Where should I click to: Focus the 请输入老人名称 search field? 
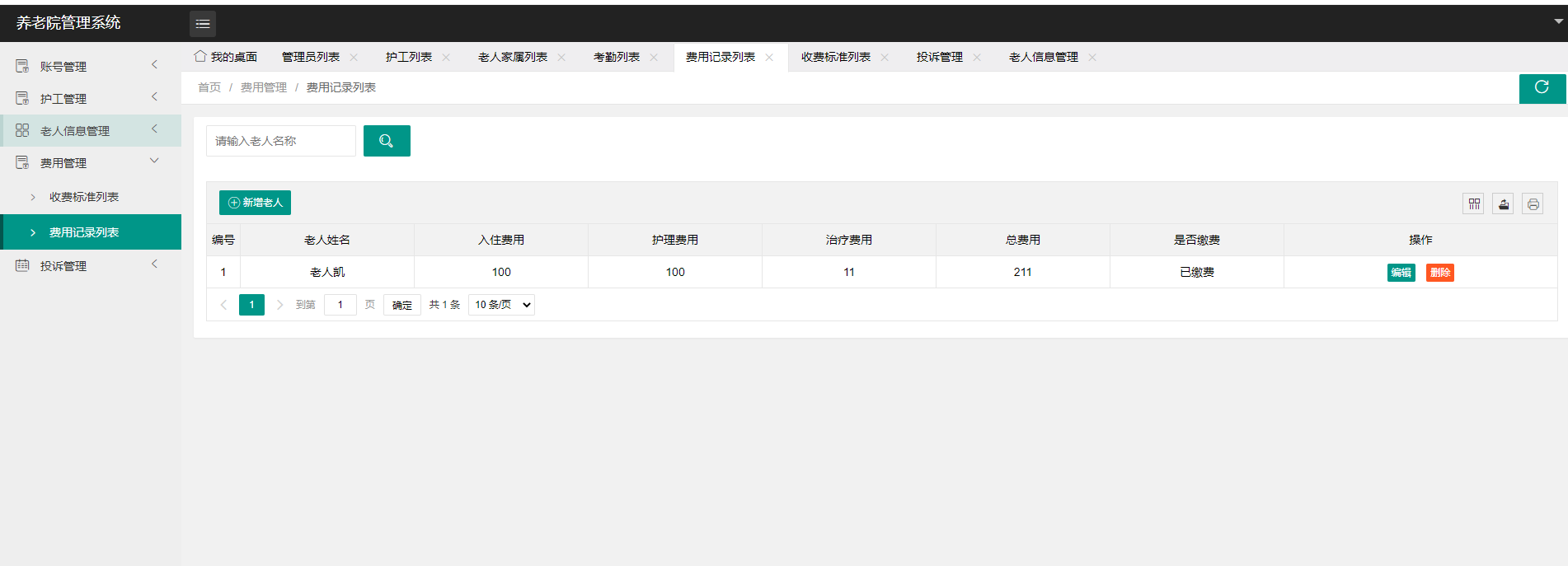[x=281, y=141]
